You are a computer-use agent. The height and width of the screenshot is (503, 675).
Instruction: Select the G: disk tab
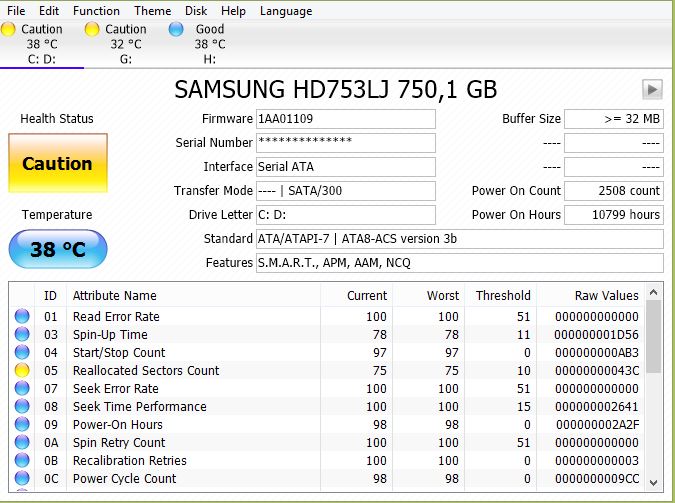[126, 44]
